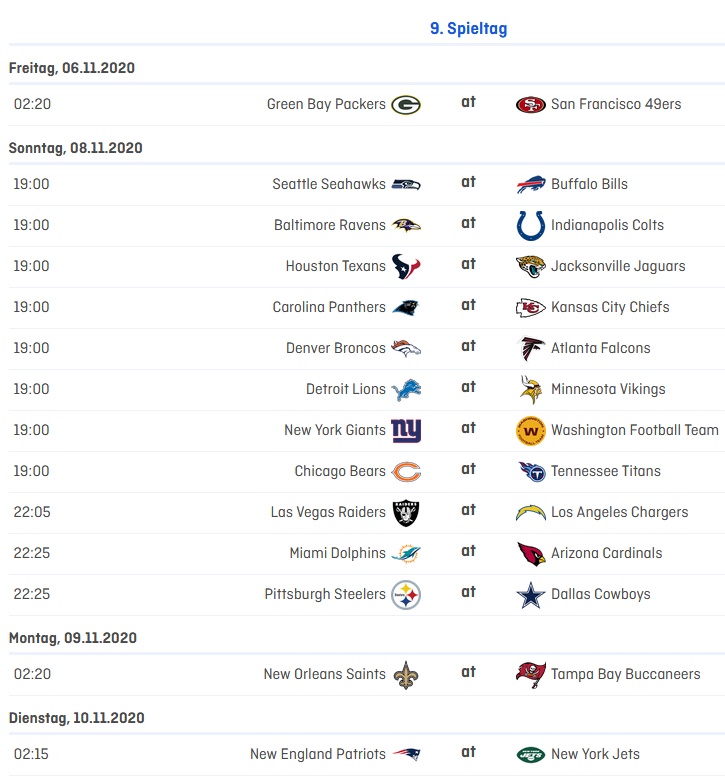Open the Arizona Cardinals team link
Screen dimensions: 725x782
click(x=606, y=553)
